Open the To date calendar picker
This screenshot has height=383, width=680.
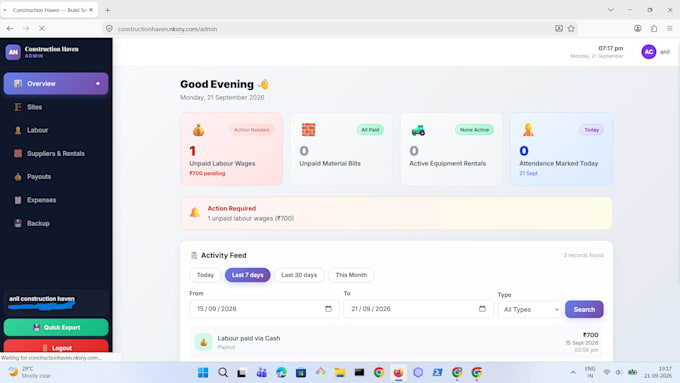(482, 309)
